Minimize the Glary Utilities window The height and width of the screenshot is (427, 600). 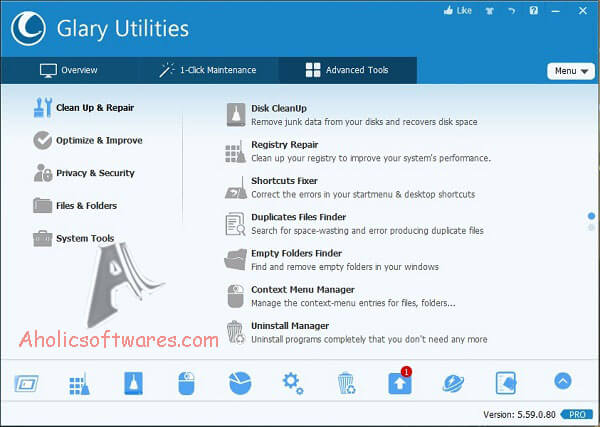(x=556, y=11)
